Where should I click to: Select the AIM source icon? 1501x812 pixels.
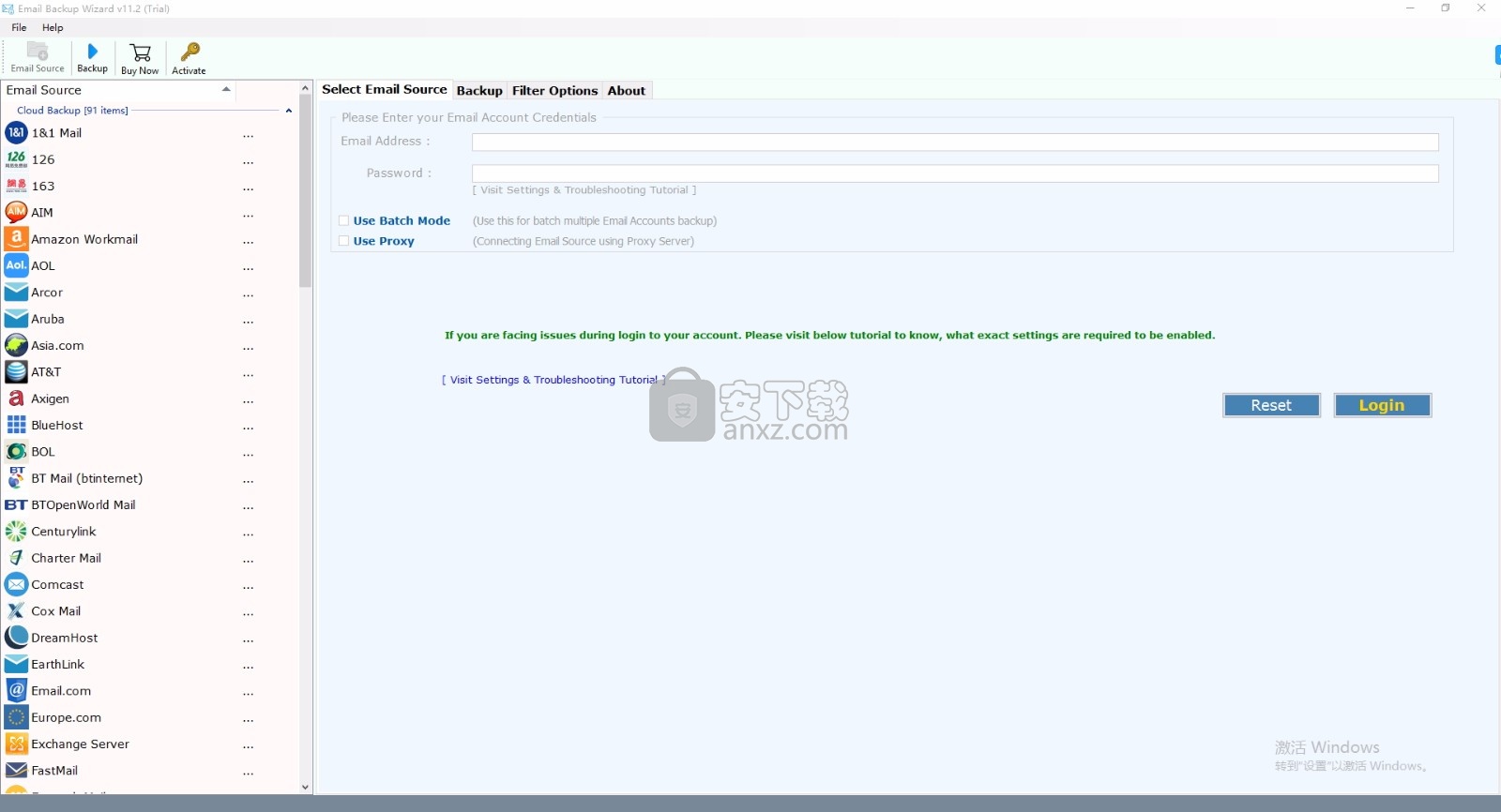(x=16, y=213)
